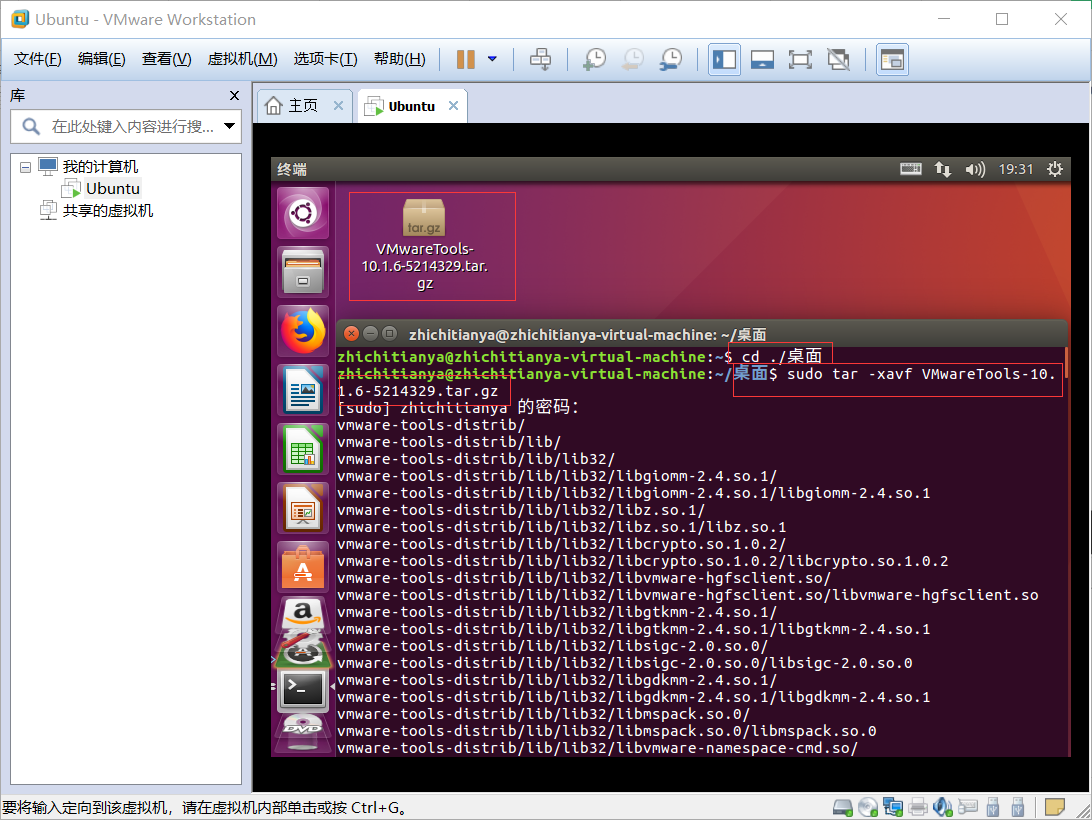Open the power options dropdown arrow
Image resolution: width=1092 pixels, height=820 pixels.
(492, 59)
